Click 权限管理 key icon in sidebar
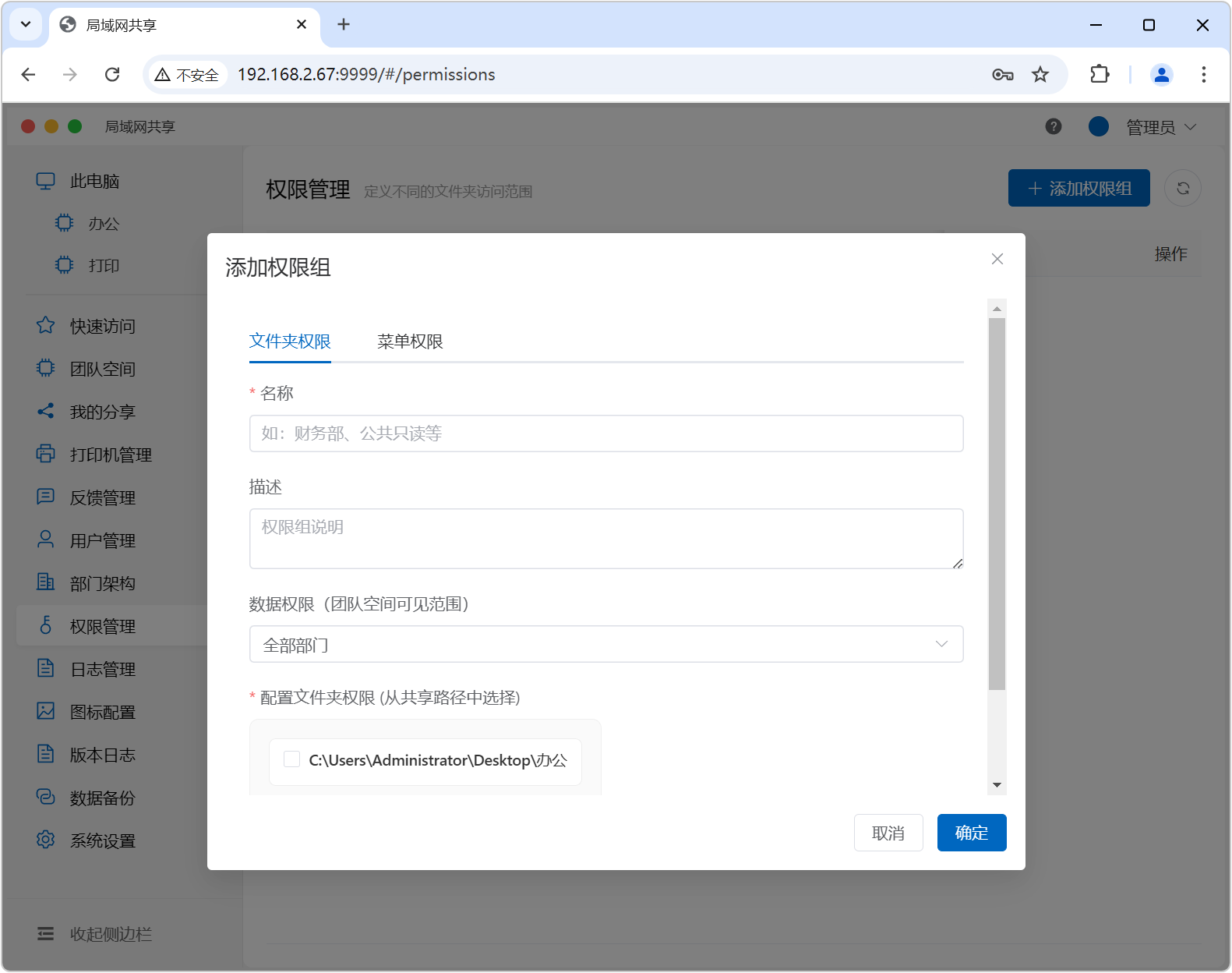 click(46, 625)
